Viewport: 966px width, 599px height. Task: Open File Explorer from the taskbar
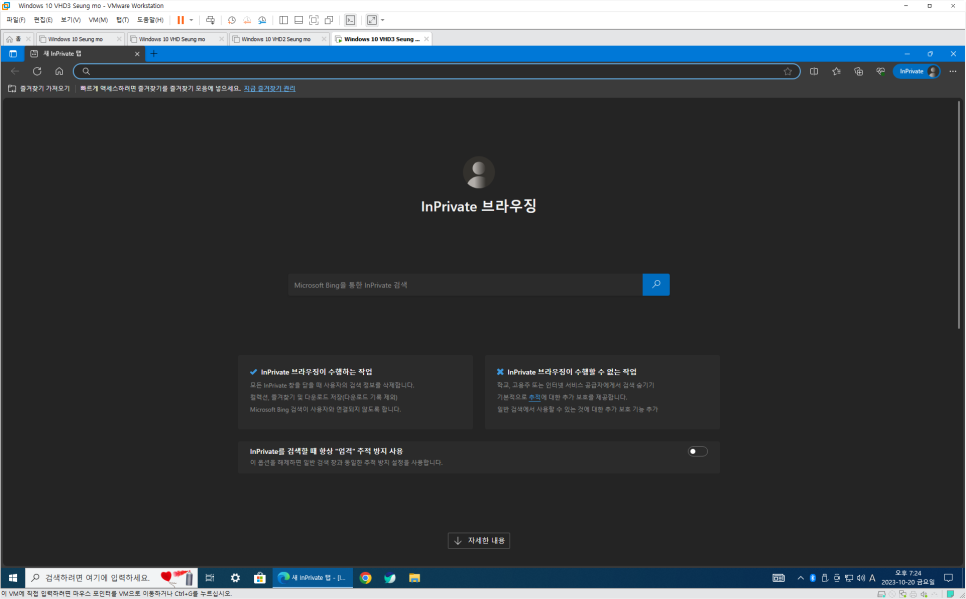pyautogui.click(x=415, y=578)
